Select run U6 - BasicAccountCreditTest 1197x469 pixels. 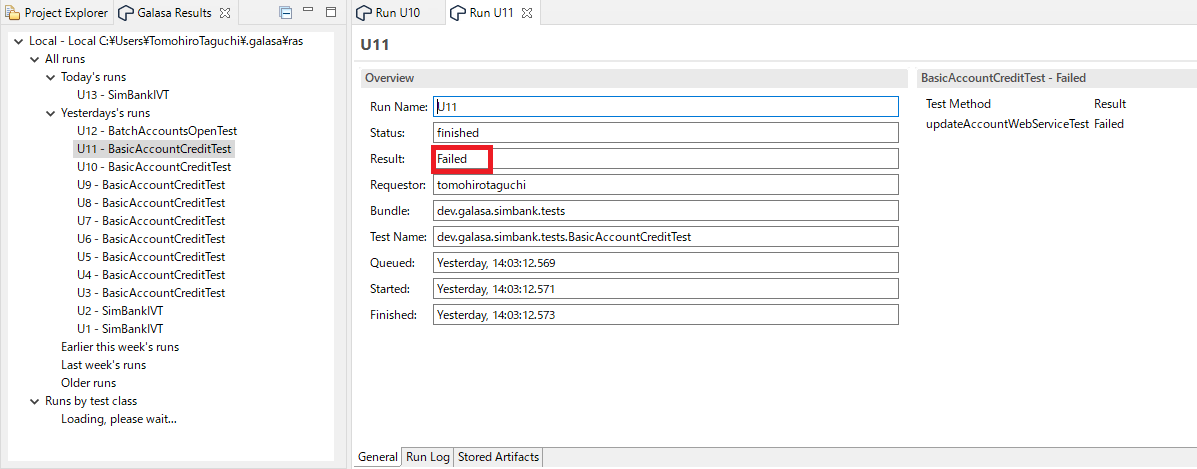click(x=151, y=239)
